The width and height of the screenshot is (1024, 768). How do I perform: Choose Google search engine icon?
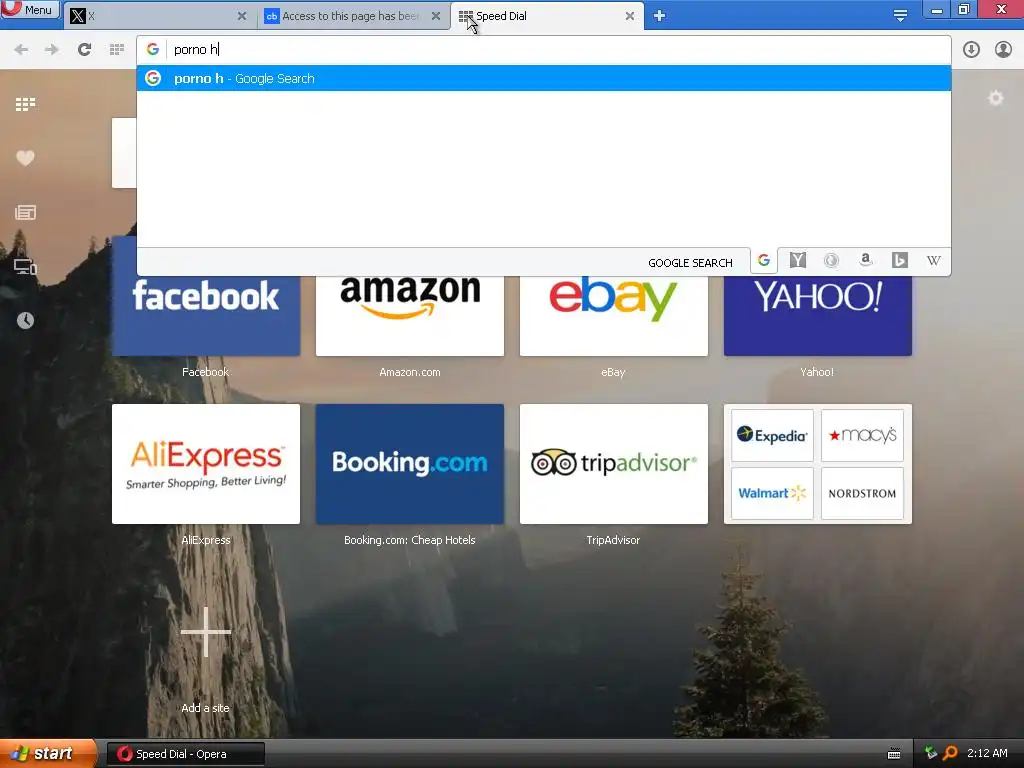tap(763, 261)
